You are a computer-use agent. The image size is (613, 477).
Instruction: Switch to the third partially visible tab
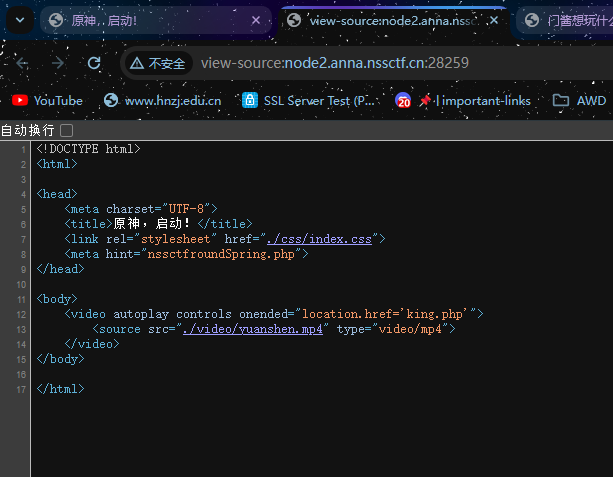[565, 20]
